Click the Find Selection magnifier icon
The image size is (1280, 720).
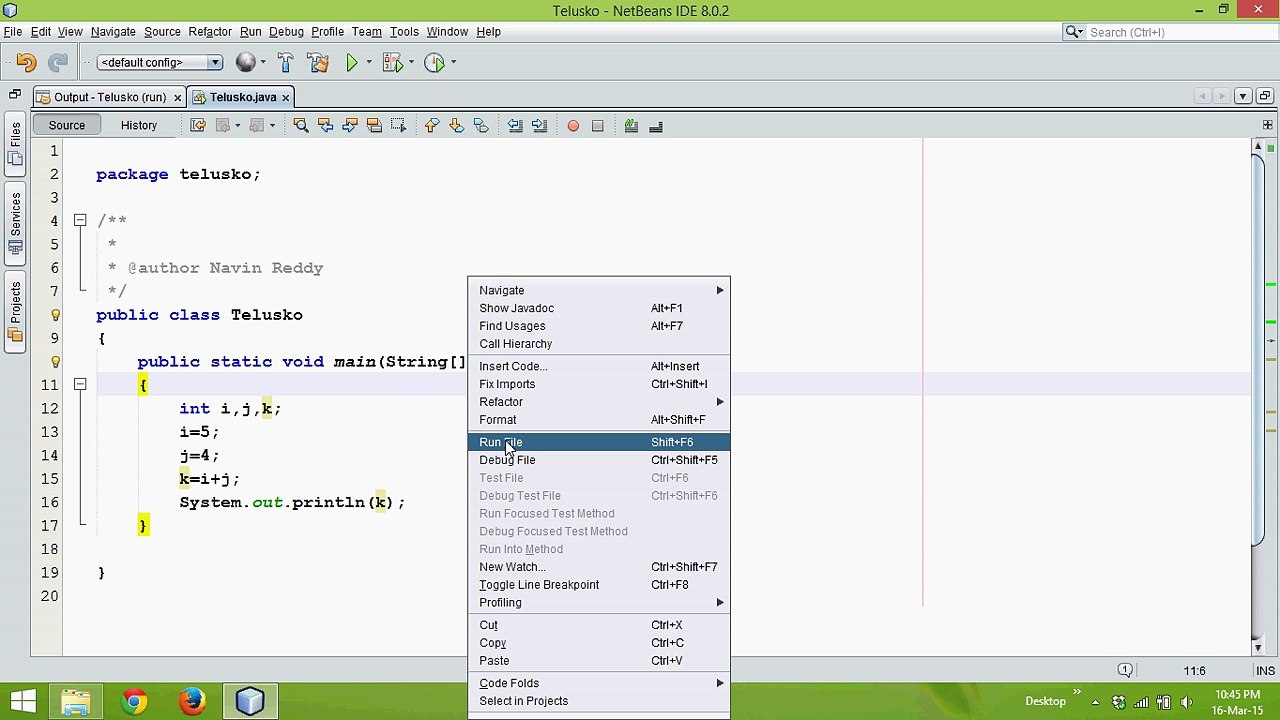300,125
